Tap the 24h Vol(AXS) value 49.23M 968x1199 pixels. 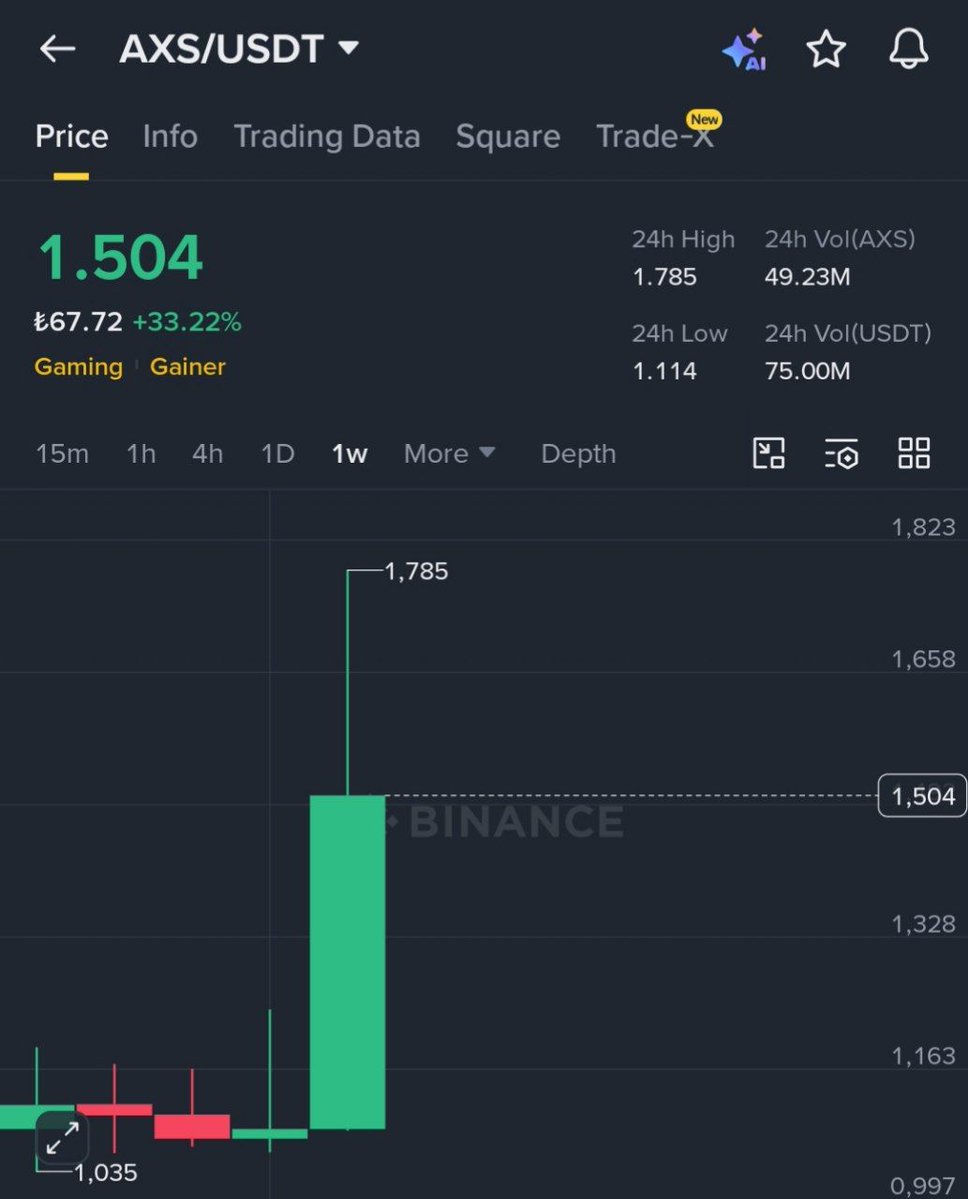[x=807, y=277]
